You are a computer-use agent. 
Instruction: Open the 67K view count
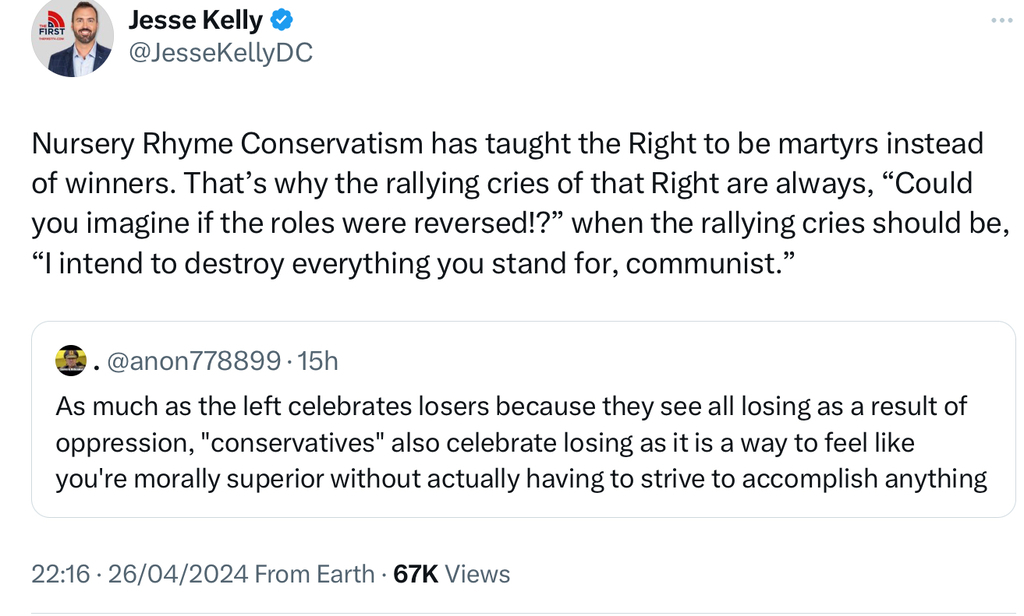click(415, 574)
